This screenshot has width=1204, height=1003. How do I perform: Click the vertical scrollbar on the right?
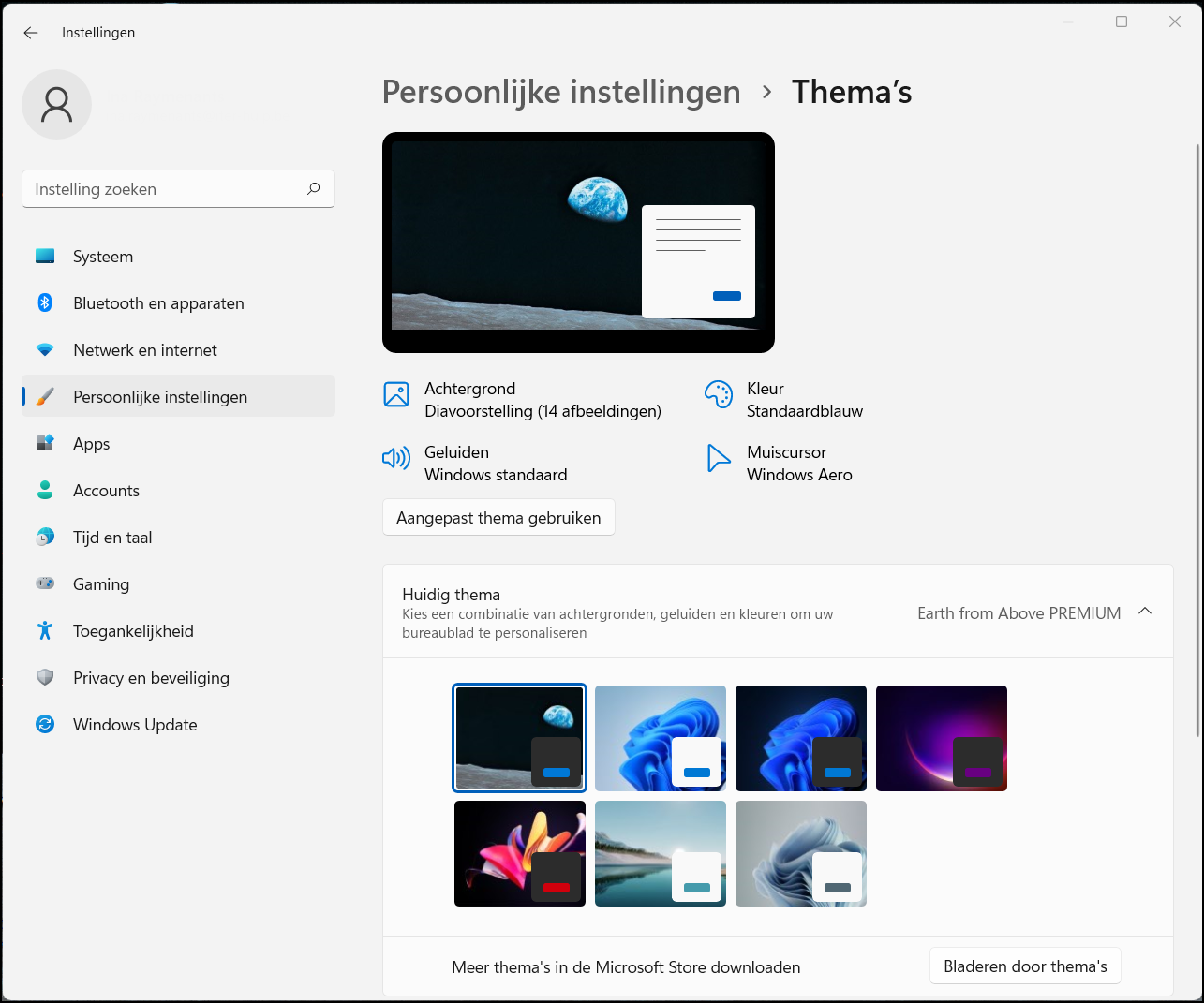[1197, 440]
